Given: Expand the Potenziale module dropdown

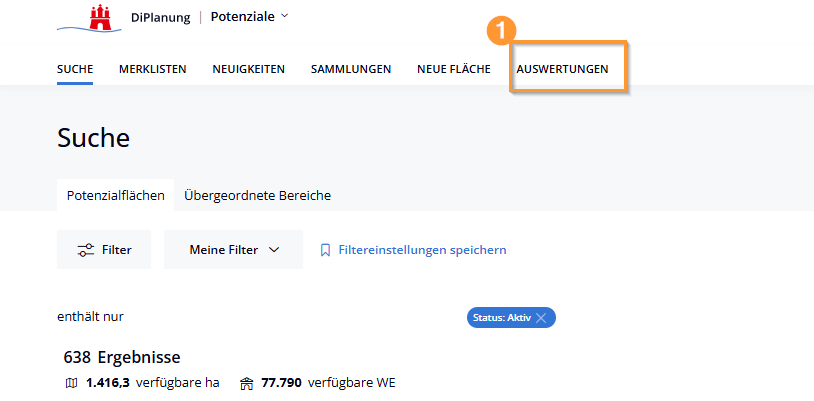Looking at the screenshot, I should (x=284, y=16).
